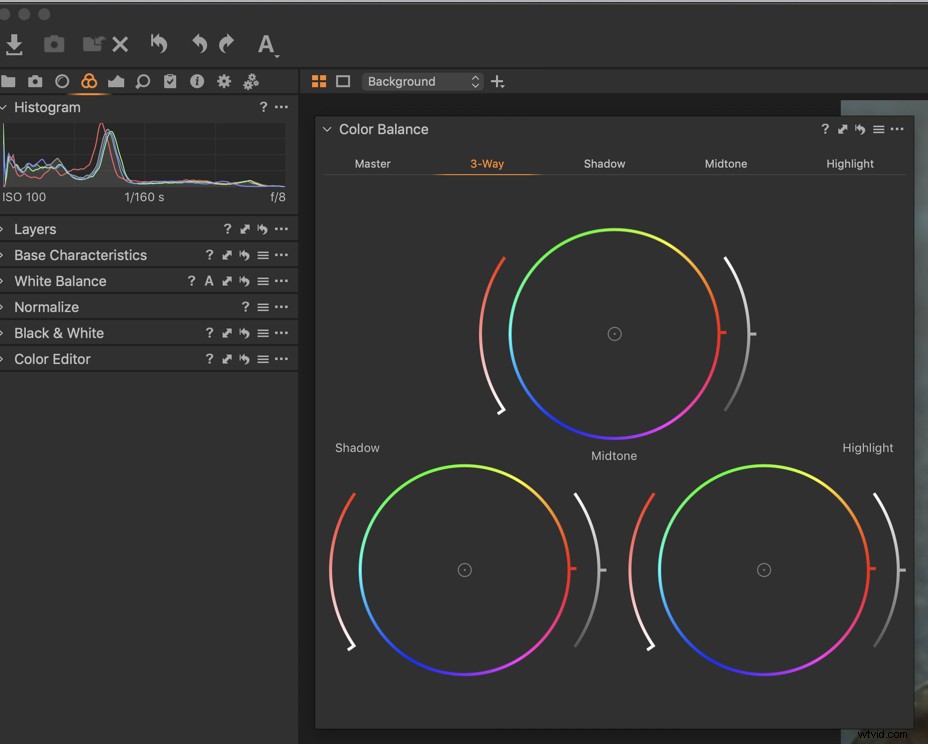Click the Undo arrow in the toolbar
This screenshot has width=928, height=744.
[198, 44]
